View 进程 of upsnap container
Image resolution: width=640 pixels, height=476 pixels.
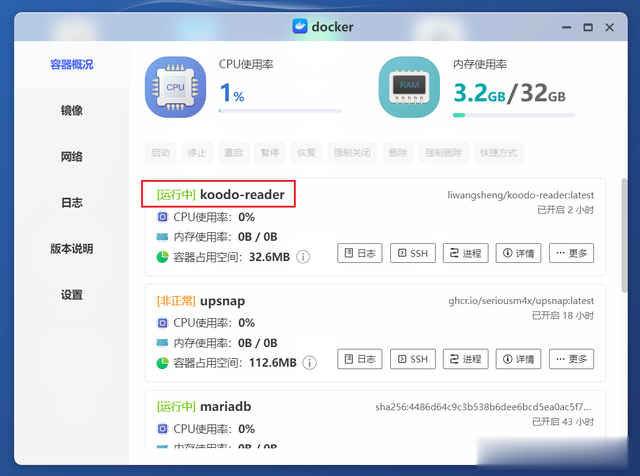466,359
